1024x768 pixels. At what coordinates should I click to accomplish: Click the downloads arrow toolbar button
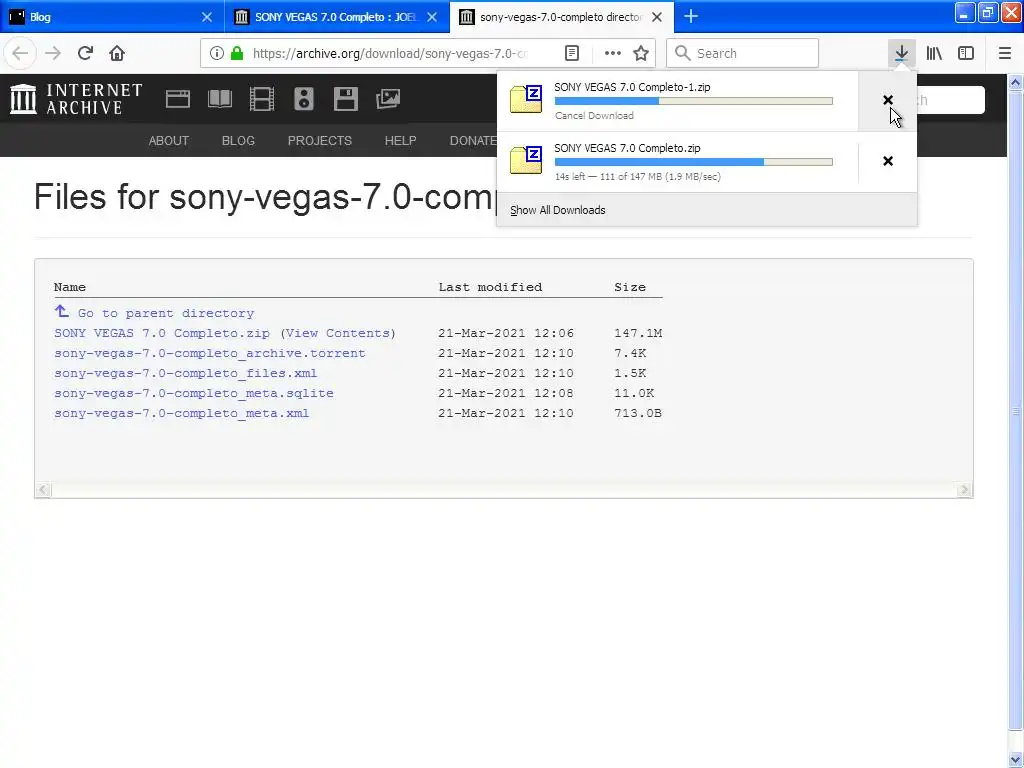(901, 53)
